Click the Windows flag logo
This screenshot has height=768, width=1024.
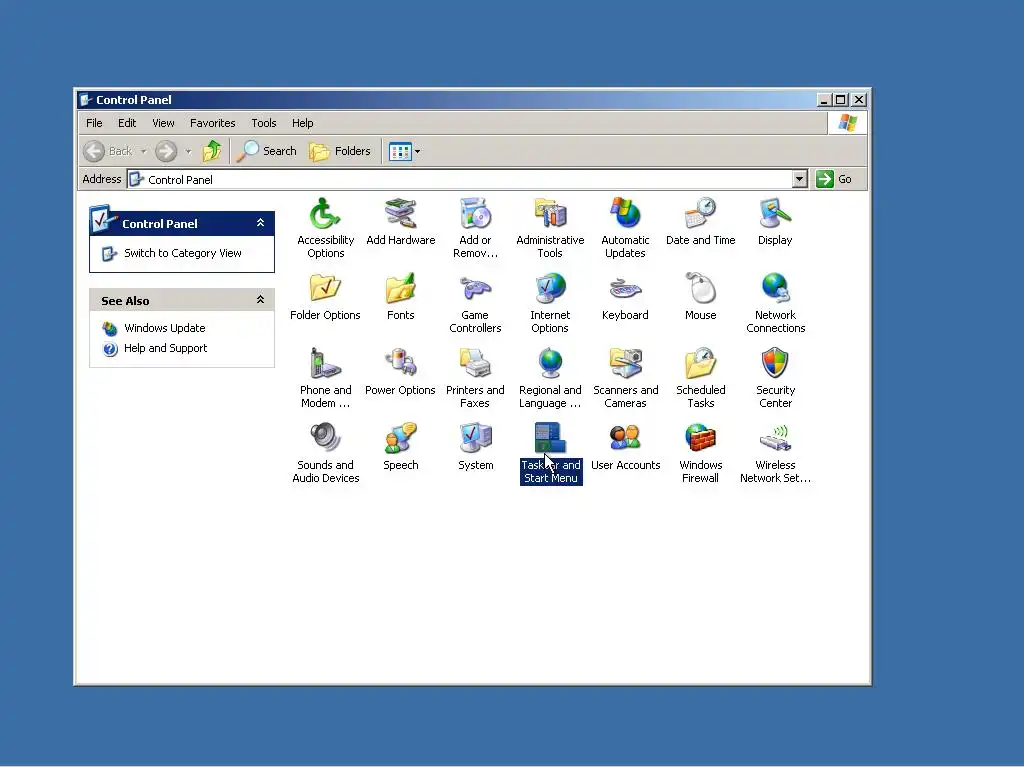pos(848,123)
